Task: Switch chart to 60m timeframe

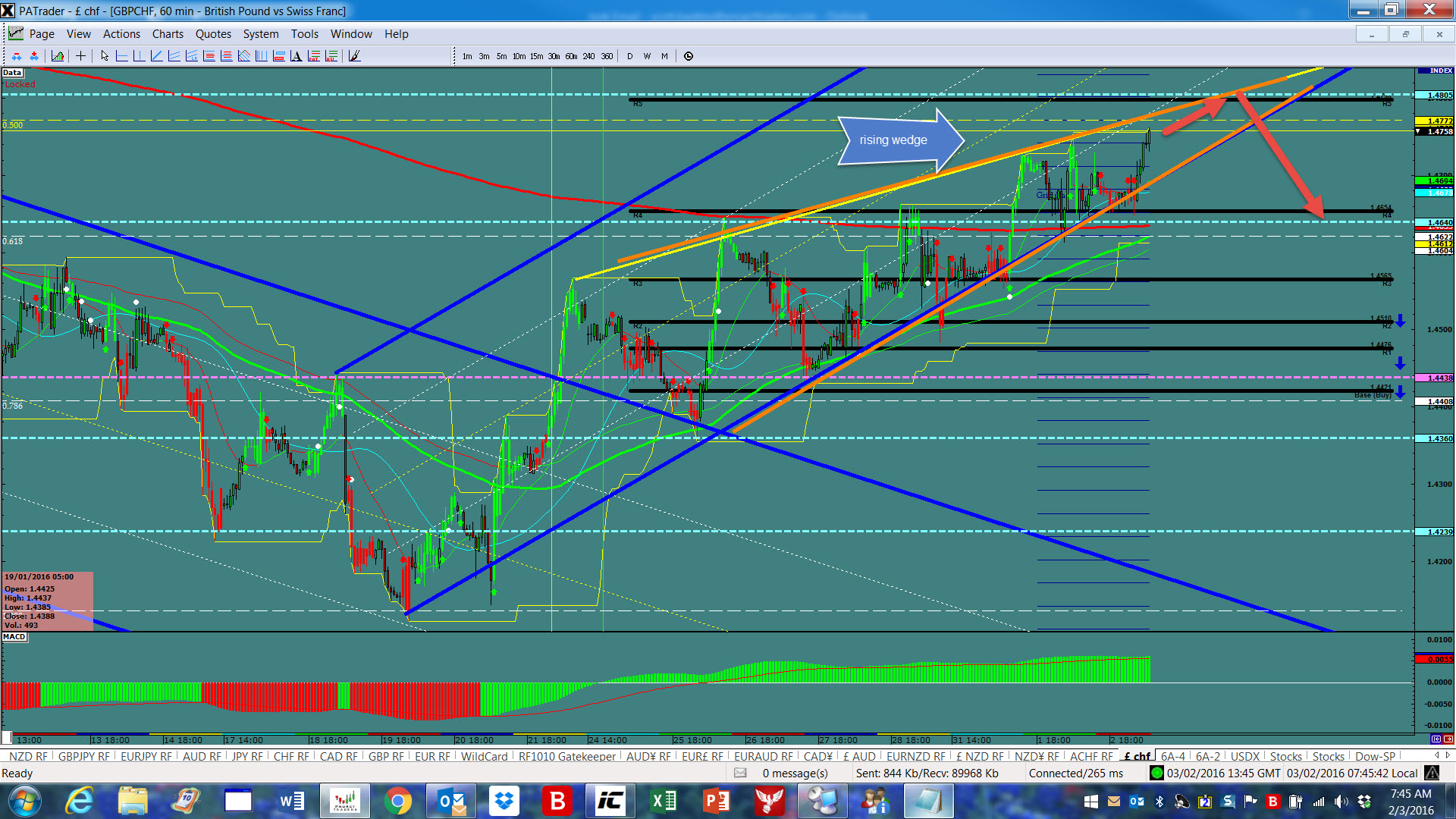Action: click(571, 56)
